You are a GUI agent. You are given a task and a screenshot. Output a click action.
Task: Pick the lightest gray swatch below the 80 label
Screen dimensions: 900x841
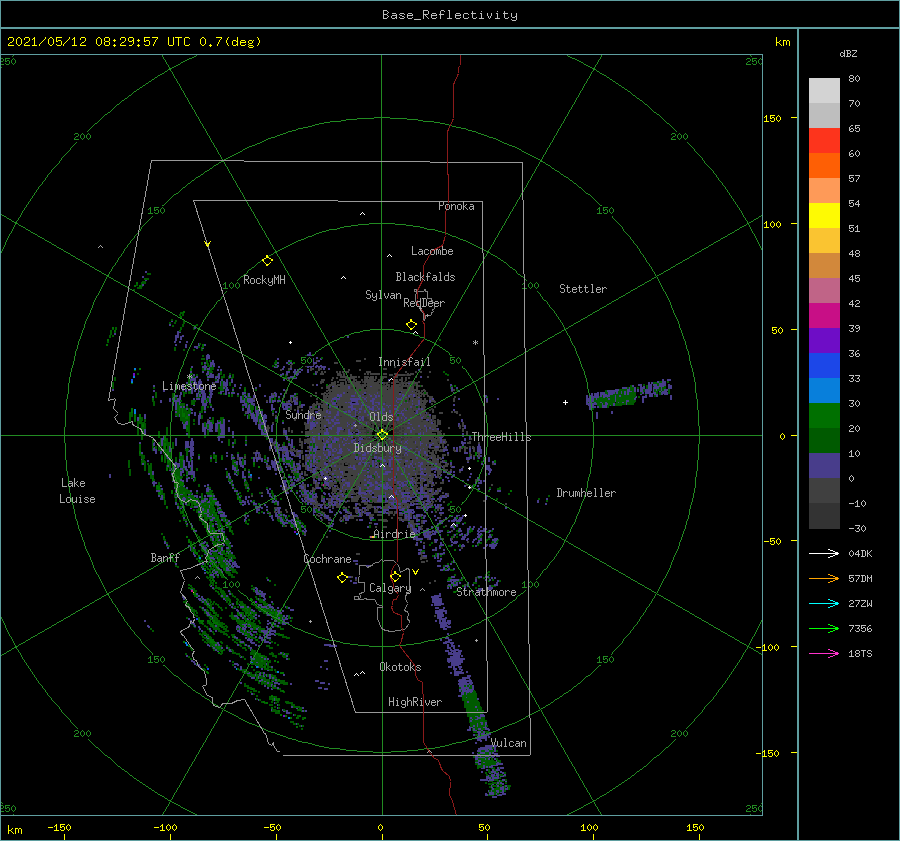click(824, 91)
